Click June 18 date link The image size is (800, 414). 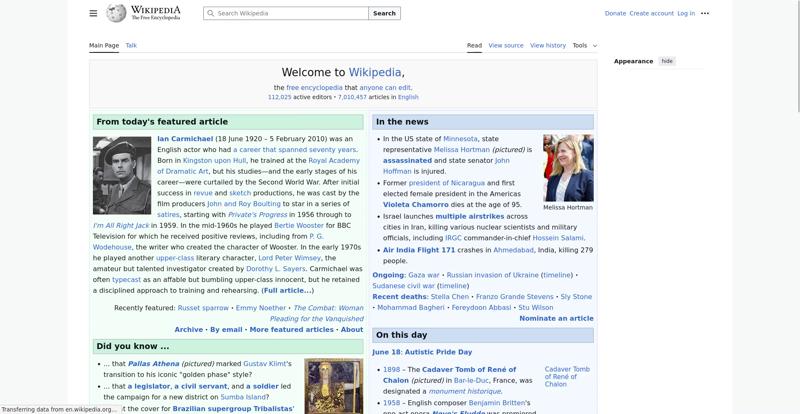[x=387, y=352]
